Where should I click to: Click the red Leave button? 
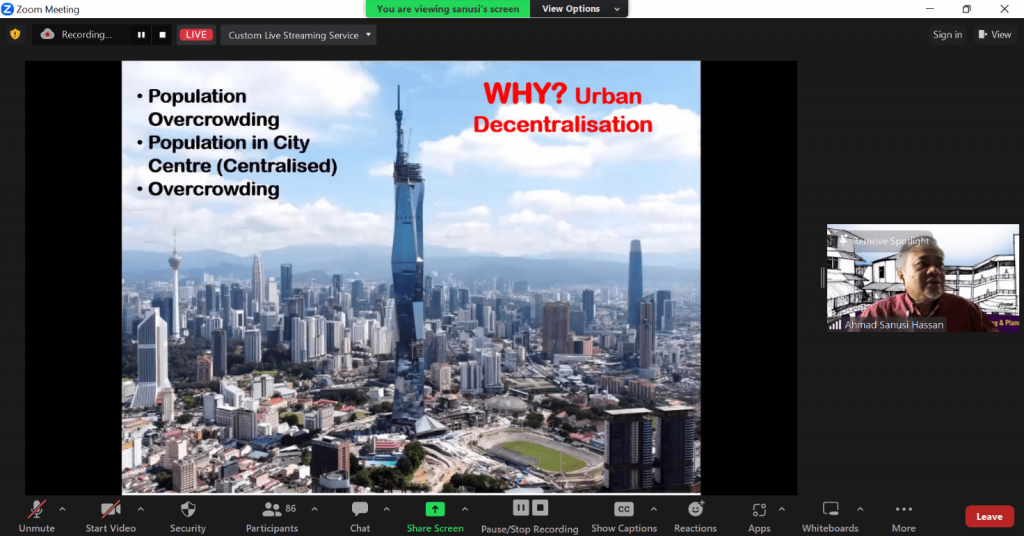989,516
